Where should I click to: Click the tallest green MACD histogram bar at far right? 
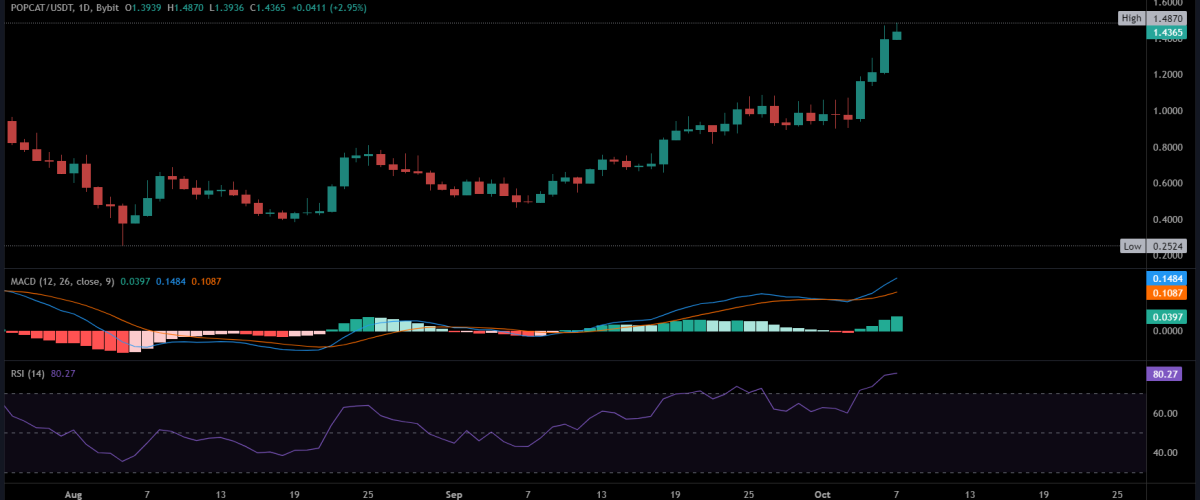[x=897, y=324]
